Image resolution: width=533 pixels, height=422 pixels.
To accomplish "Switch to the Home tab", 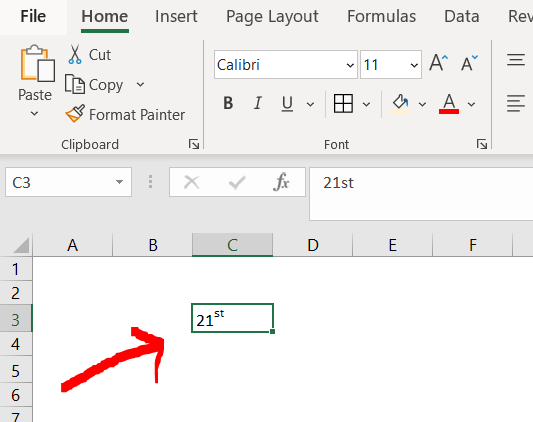I will 105,16.
